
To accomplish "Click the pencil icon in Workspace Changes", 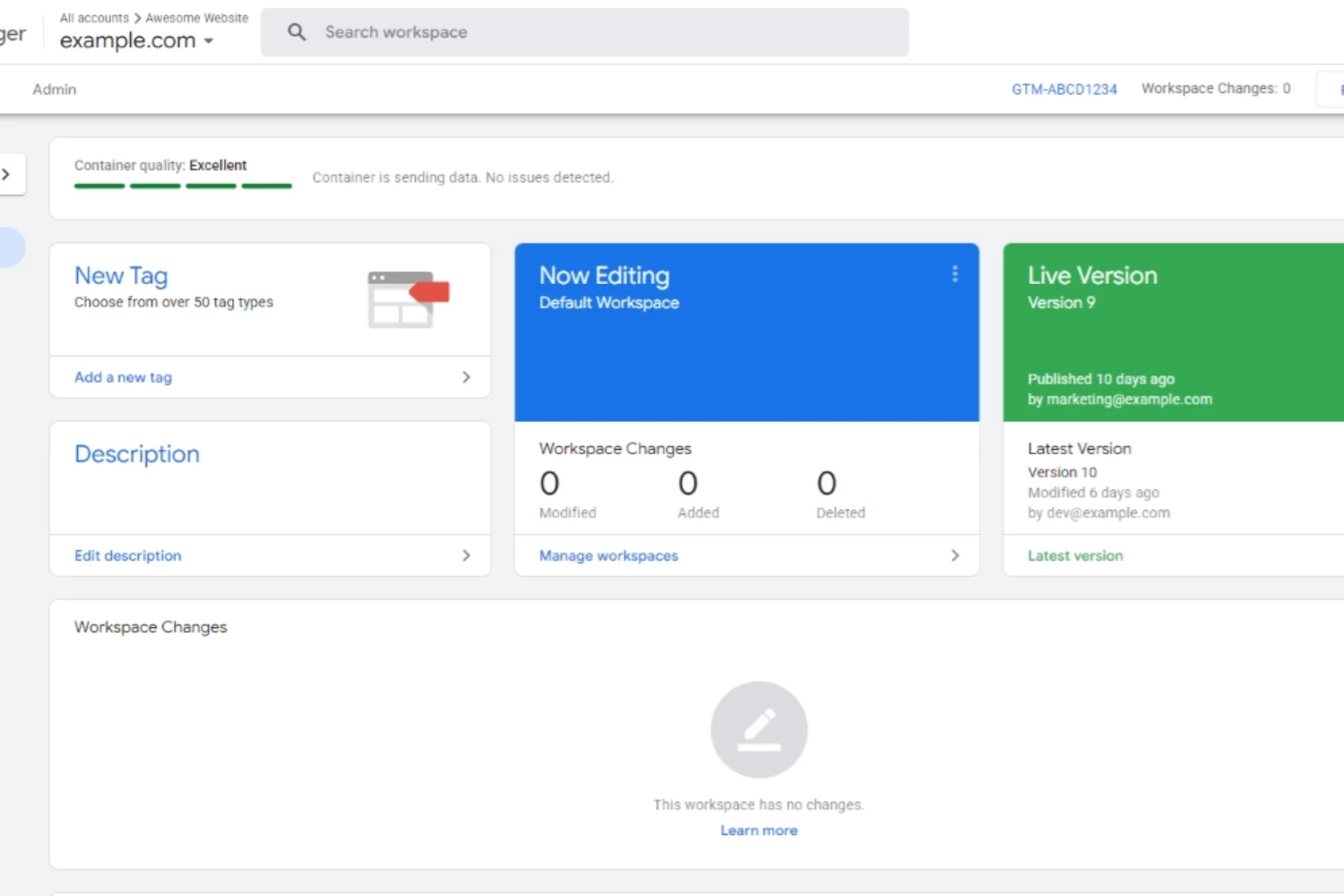I will [759, 729].
